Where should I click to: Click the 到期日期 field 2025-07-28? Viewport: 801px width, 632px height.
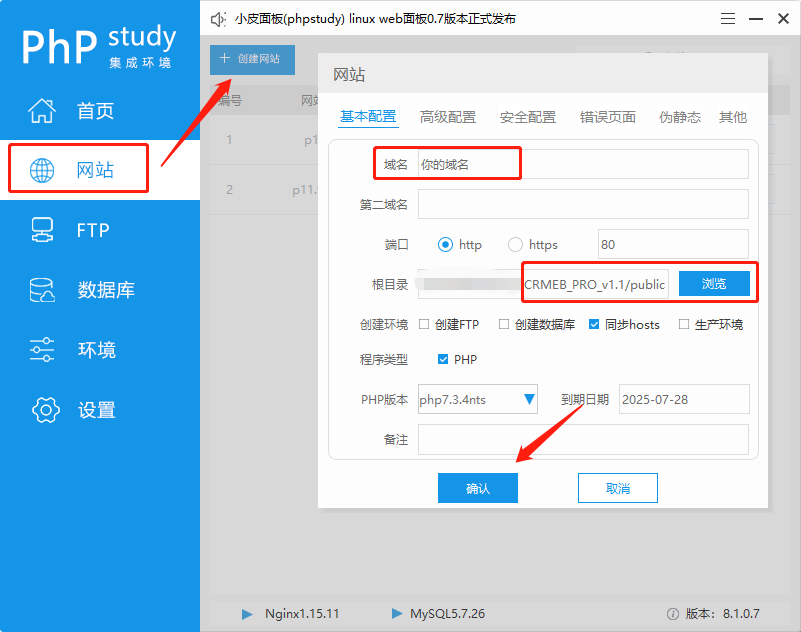(684, 399)
